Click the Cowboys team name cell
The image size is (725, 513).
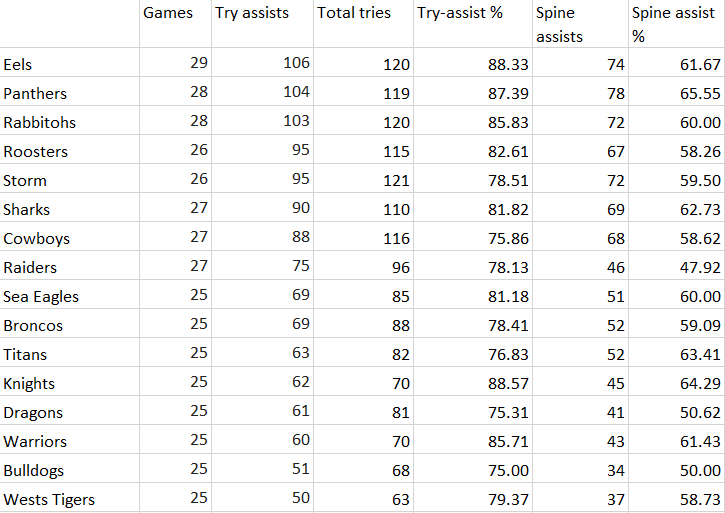(x=36, y=239)
